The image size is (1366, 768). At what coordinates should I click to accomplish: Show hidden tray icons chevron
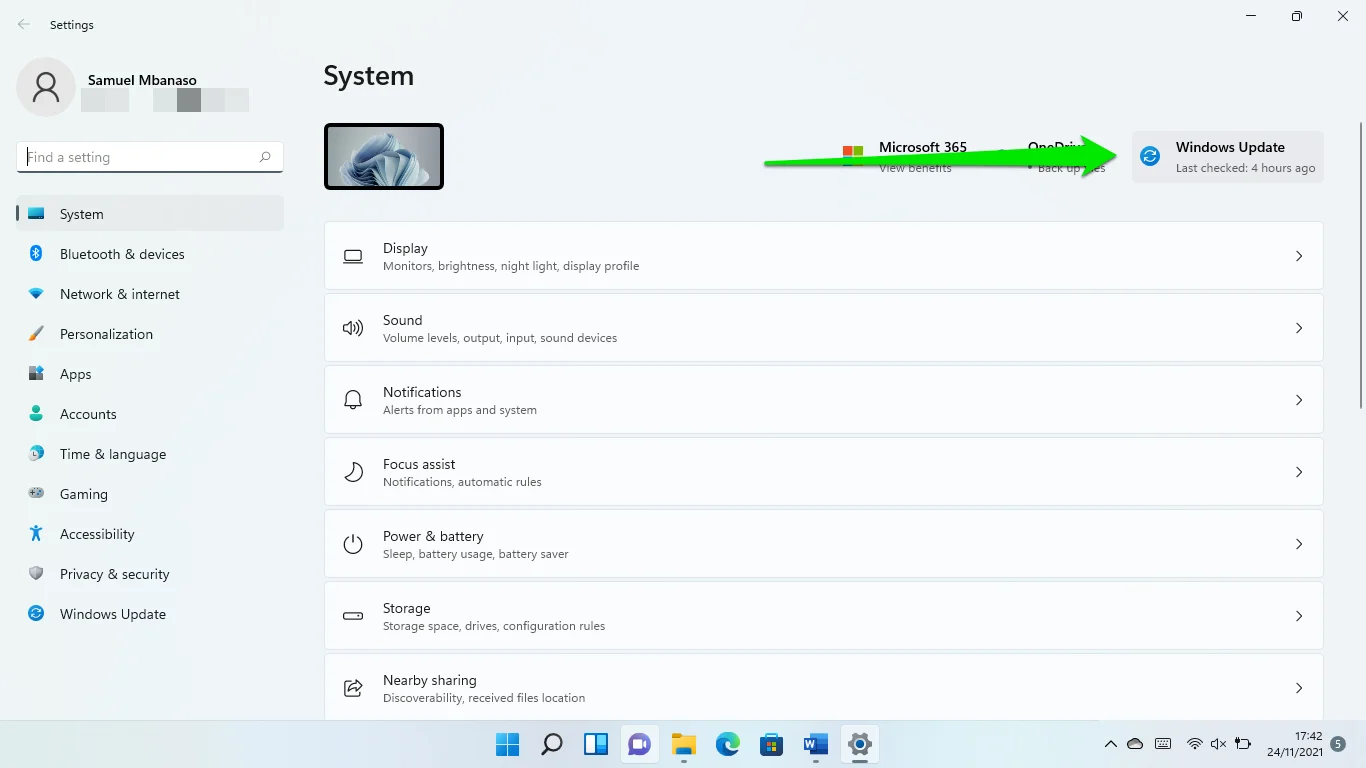click(x=1110, y=744)
